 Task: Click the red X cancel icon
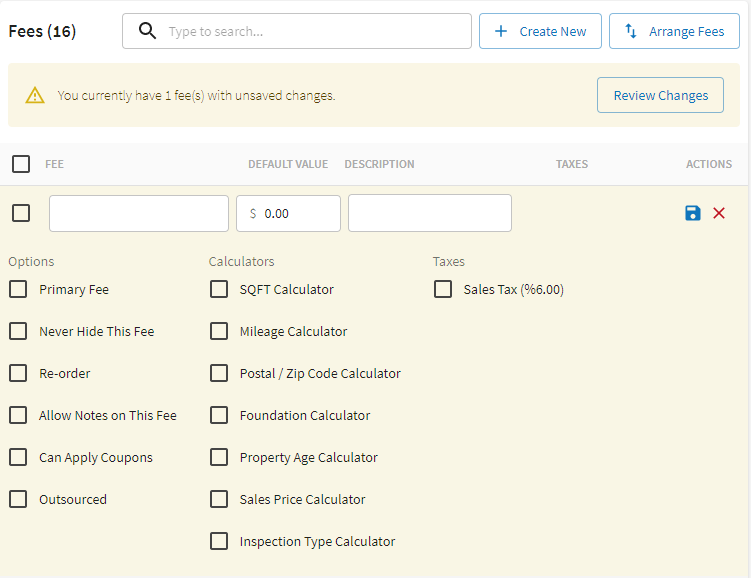tap(719, 213)
